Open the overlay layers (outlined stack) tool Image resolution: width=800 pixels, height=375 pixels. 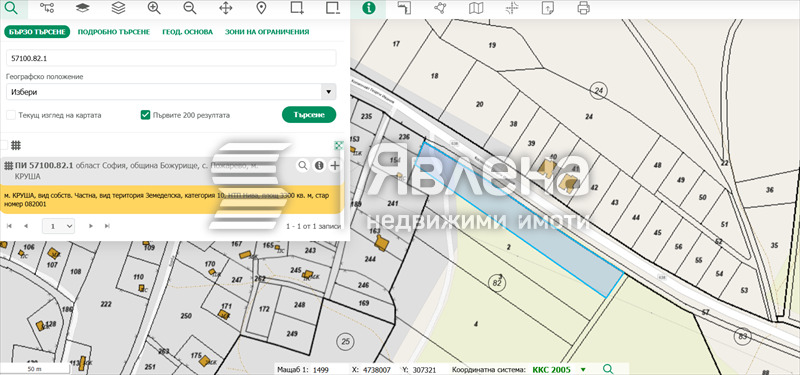118,8
